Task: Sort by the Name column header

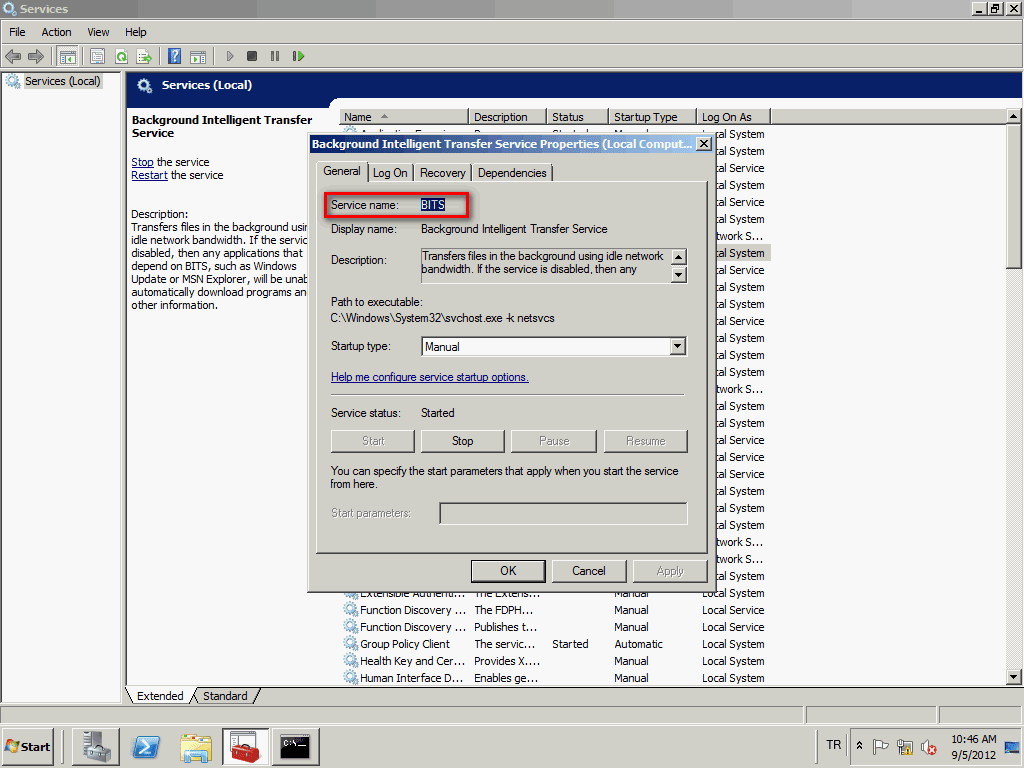Action: [x=404, y=117]
